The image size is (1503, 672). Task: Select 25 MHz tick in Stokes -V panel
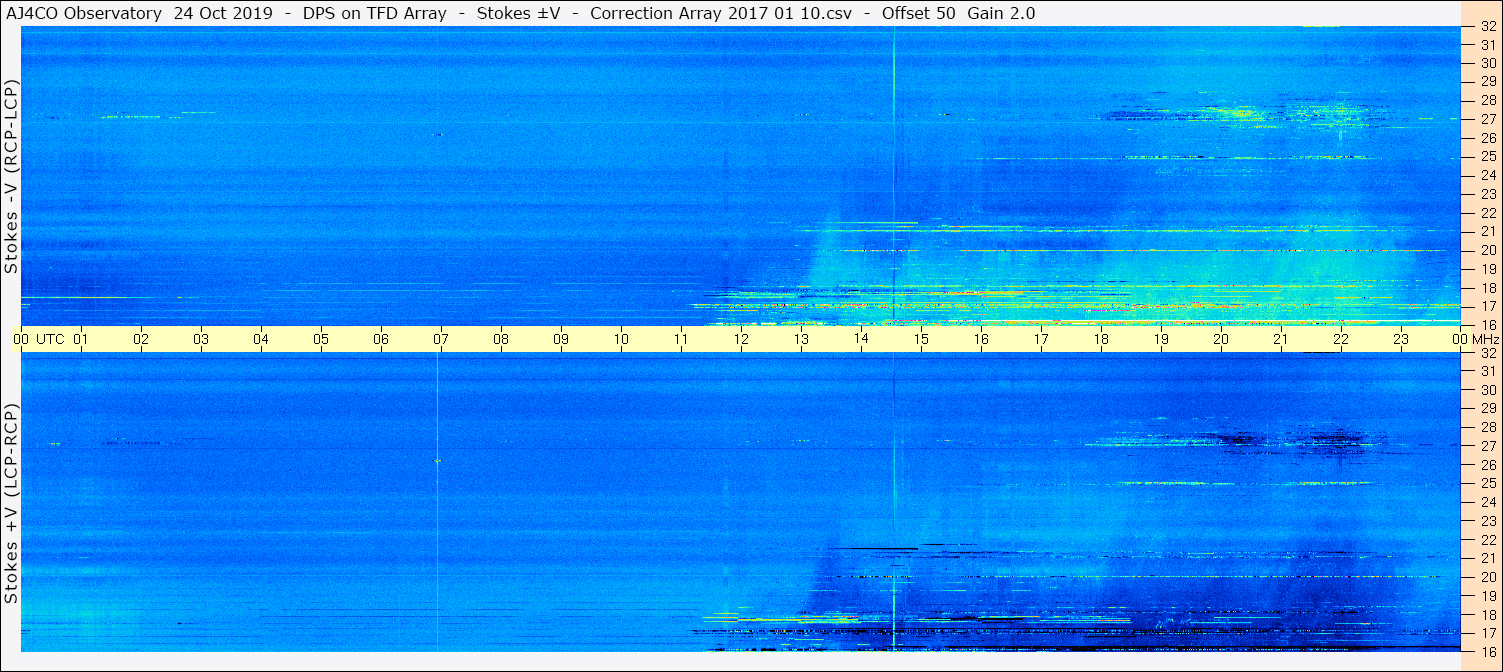[x=1487, y=156]
